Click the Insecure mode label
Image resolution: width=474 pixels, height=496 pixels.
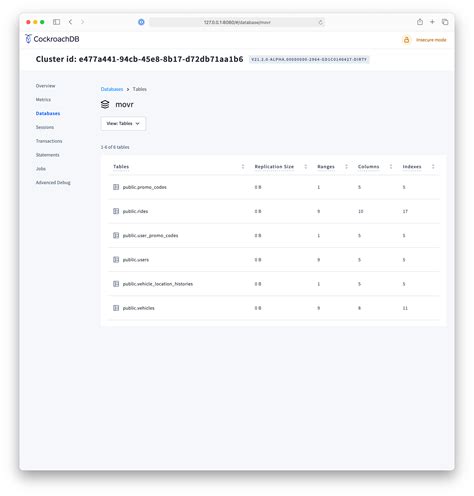[x=431, y=40]
